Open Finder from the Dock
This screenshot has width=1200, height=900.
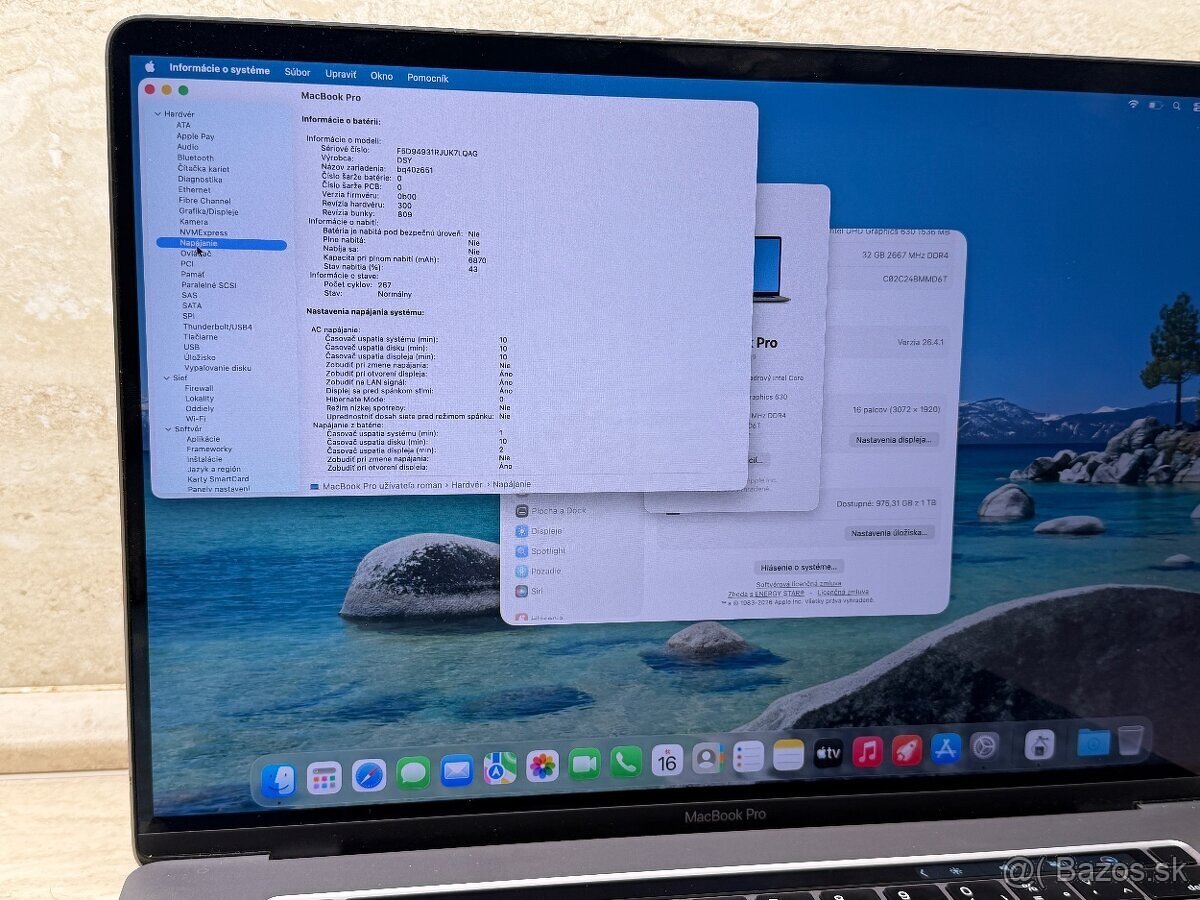click(x=278, y=780)
